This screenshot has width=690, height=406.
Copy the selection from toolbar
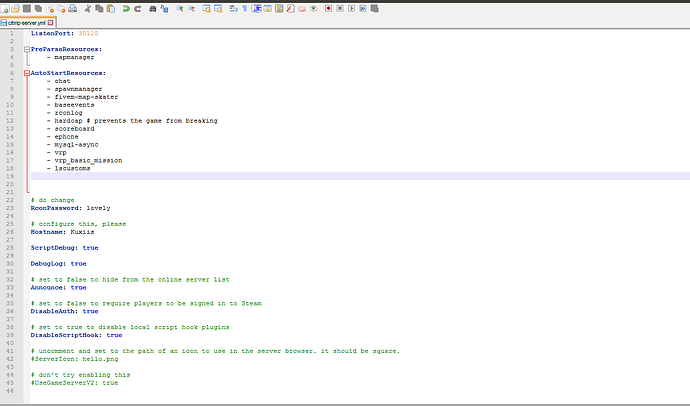click(99, 8)
